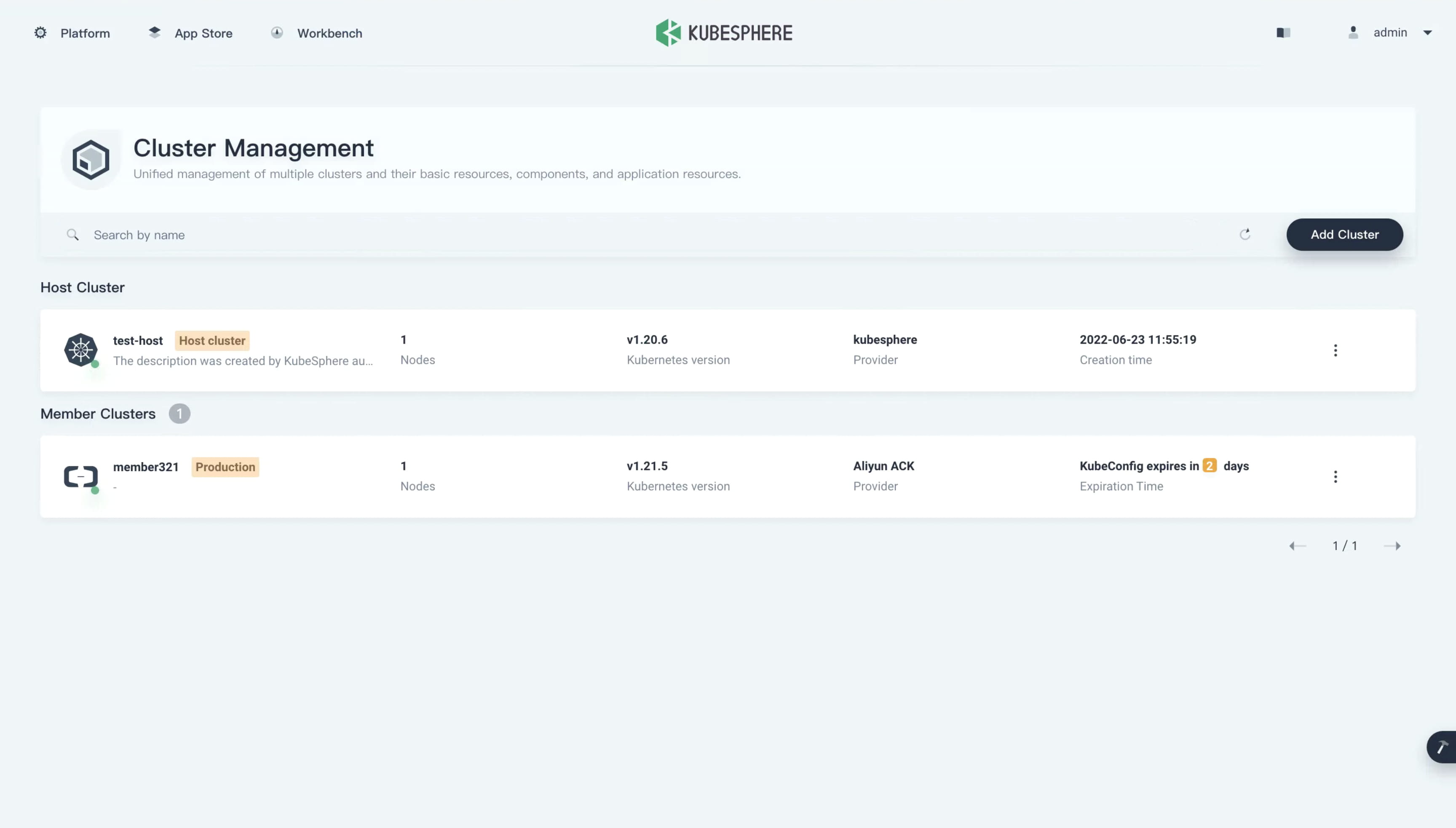
Task: Select the Workbench tab
Action: (329, 33)
